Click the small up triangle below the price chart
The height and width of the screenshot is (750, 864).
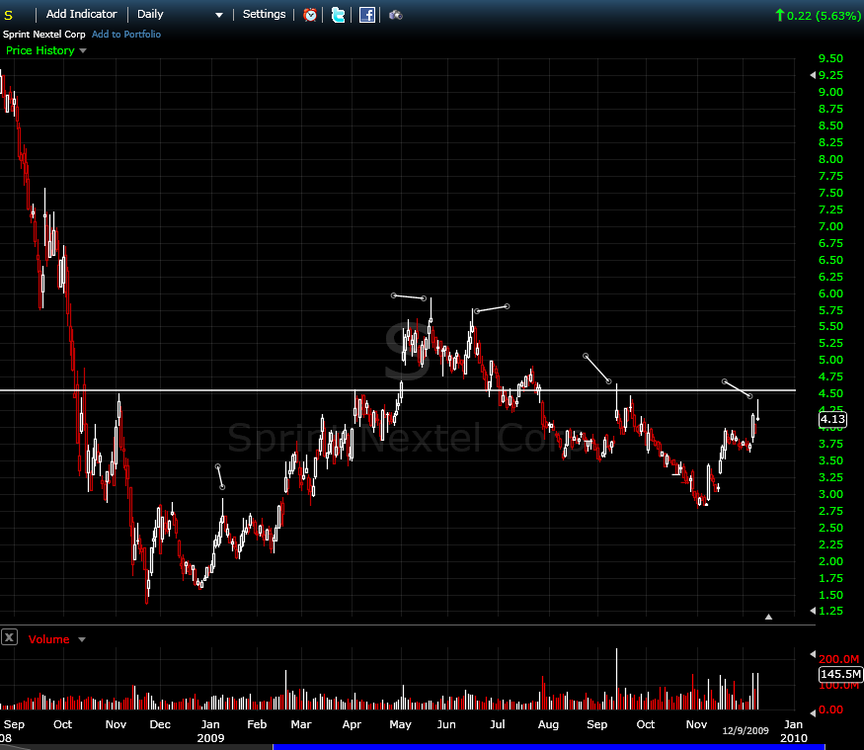click(x=769, y=617)
